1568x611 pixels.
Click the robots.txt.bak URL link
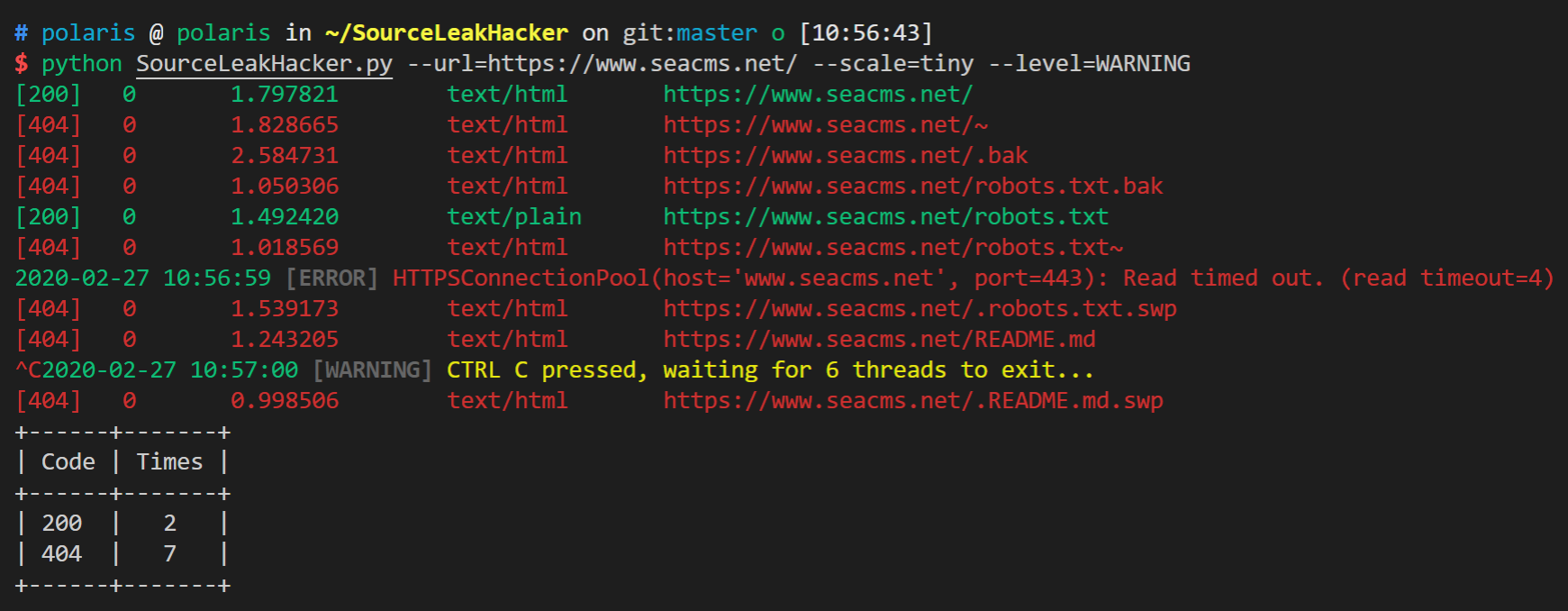point(913,187)
